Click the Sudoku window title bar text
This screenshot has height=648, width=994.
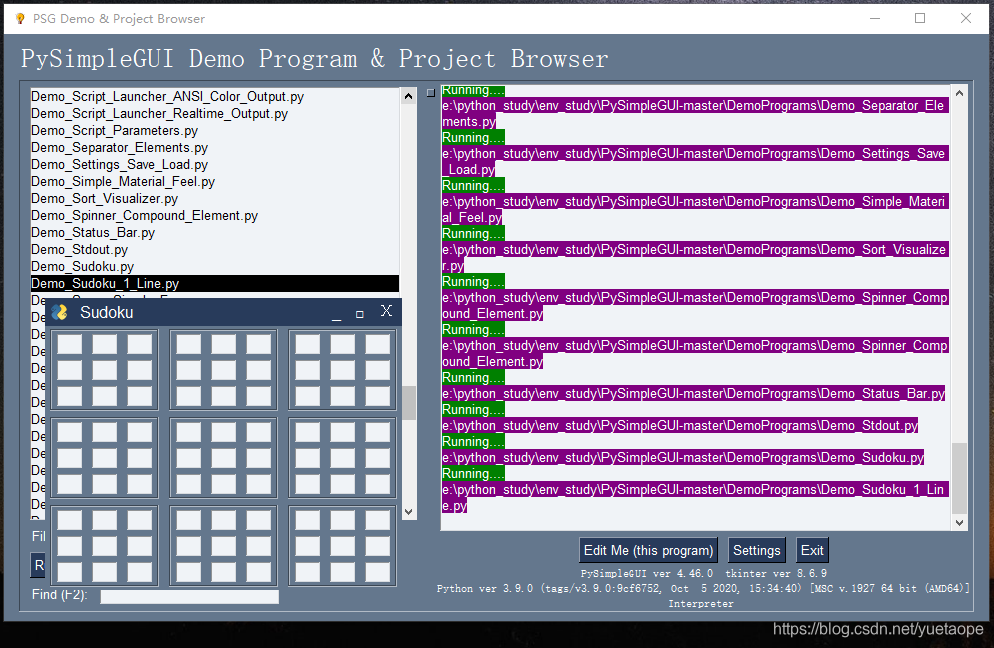106,313
